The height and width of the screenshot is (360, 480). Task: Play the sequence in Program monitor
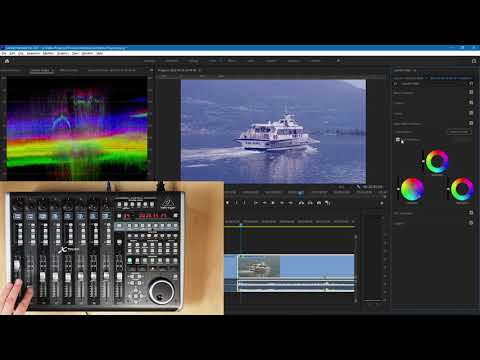pos(273,203)
